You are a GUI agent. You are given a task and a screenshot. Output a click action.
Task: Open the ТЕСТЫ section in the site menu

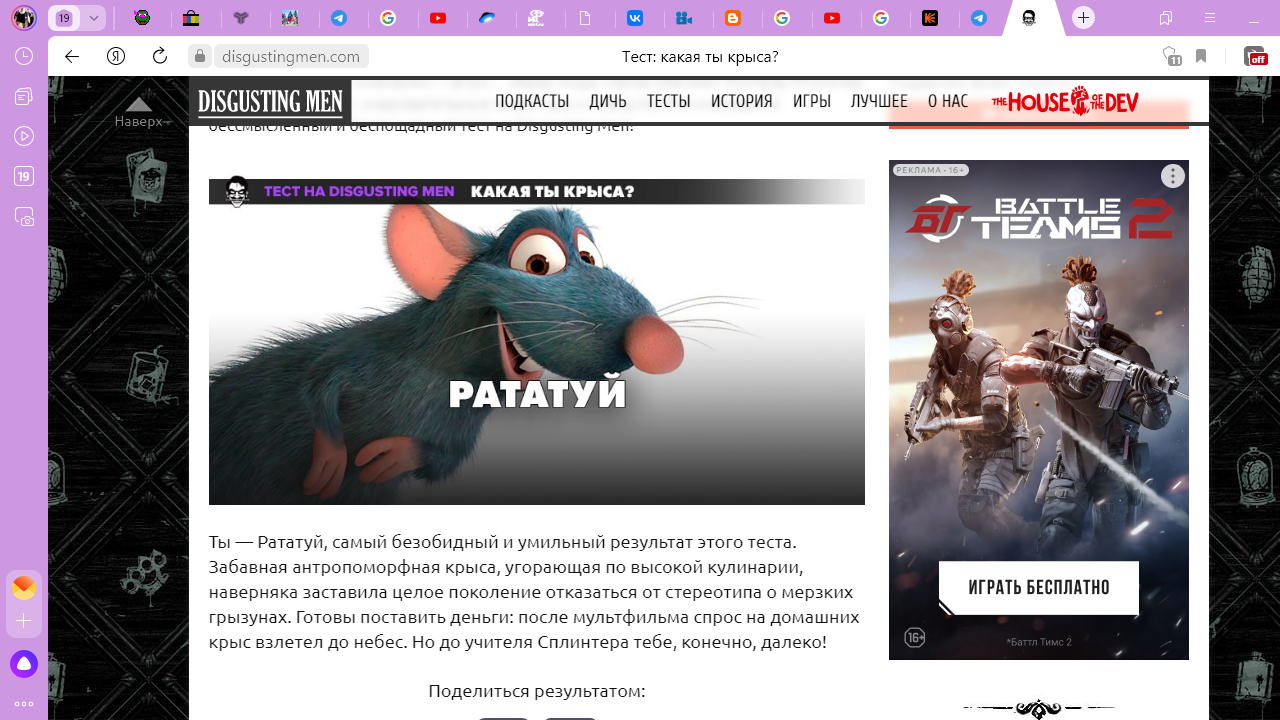[x=668, y=101]
